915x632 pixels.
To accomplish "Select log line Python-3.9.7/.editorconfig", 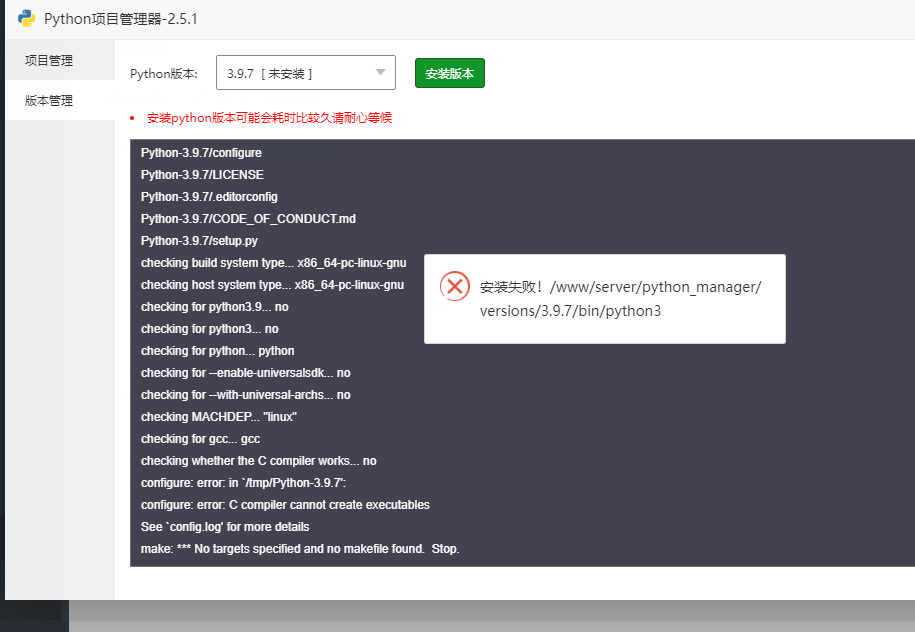I will point(209,197).
